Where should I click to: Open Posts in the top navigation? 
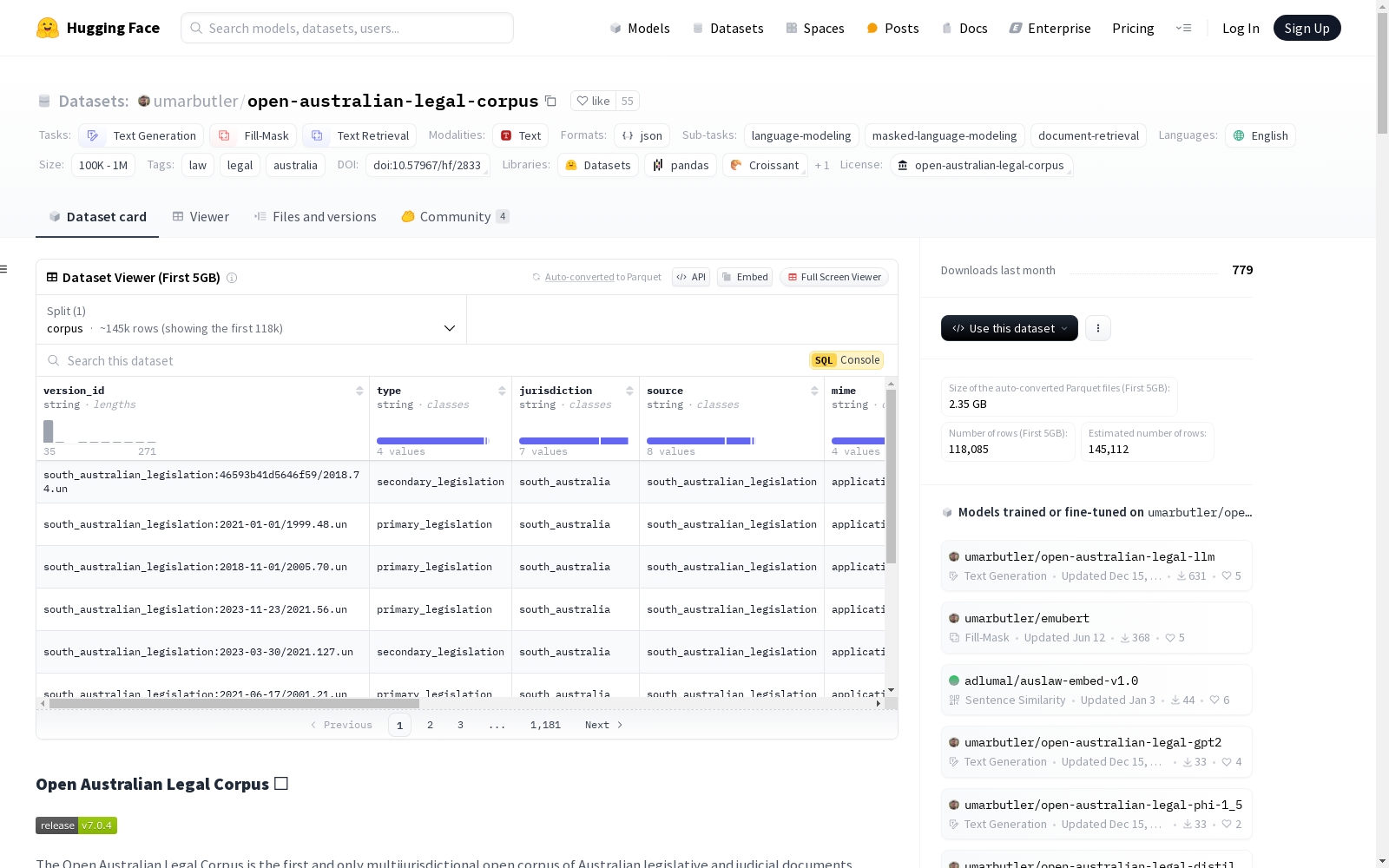tap(892, 28)
